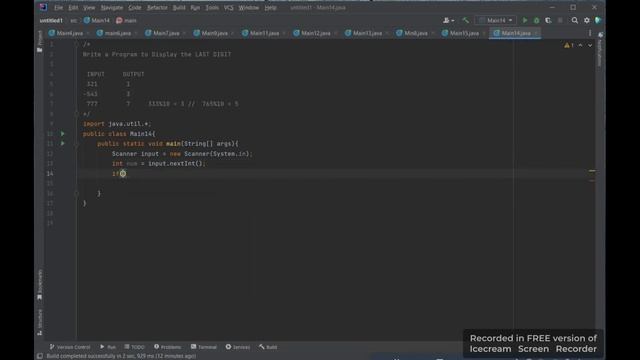Open the Structure tool window sidebar button
The image size is (640, 360).
[x=40, y=322]
